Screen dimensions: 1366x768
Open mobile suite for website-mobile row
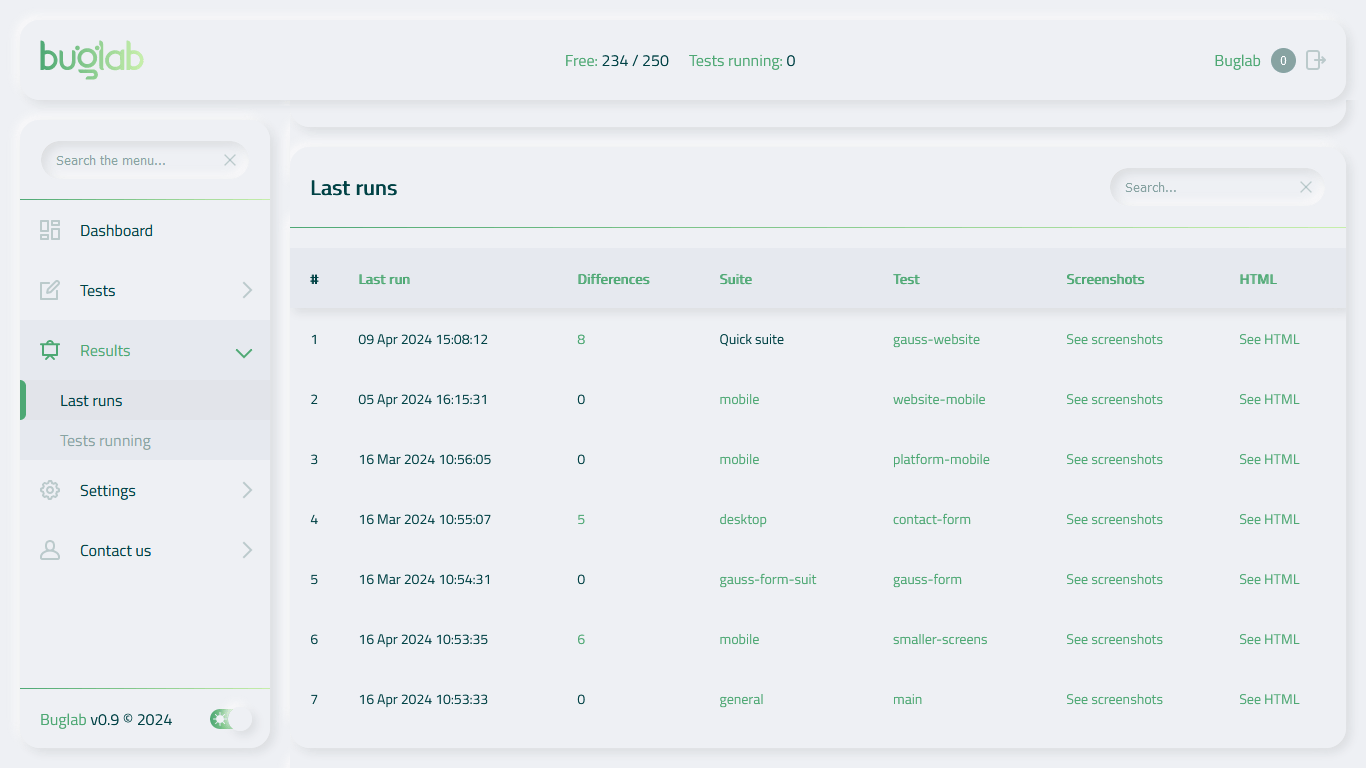pos(739,399)
